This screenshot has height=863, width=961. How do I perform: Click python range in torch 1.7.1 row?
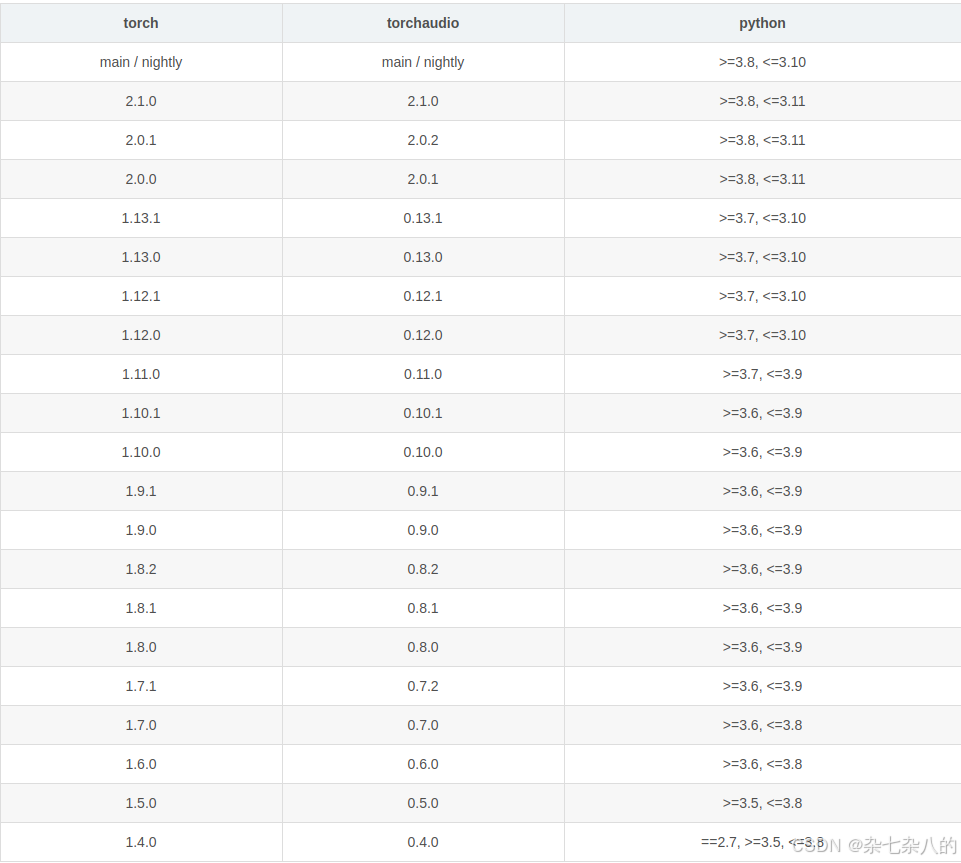point(762,686)
